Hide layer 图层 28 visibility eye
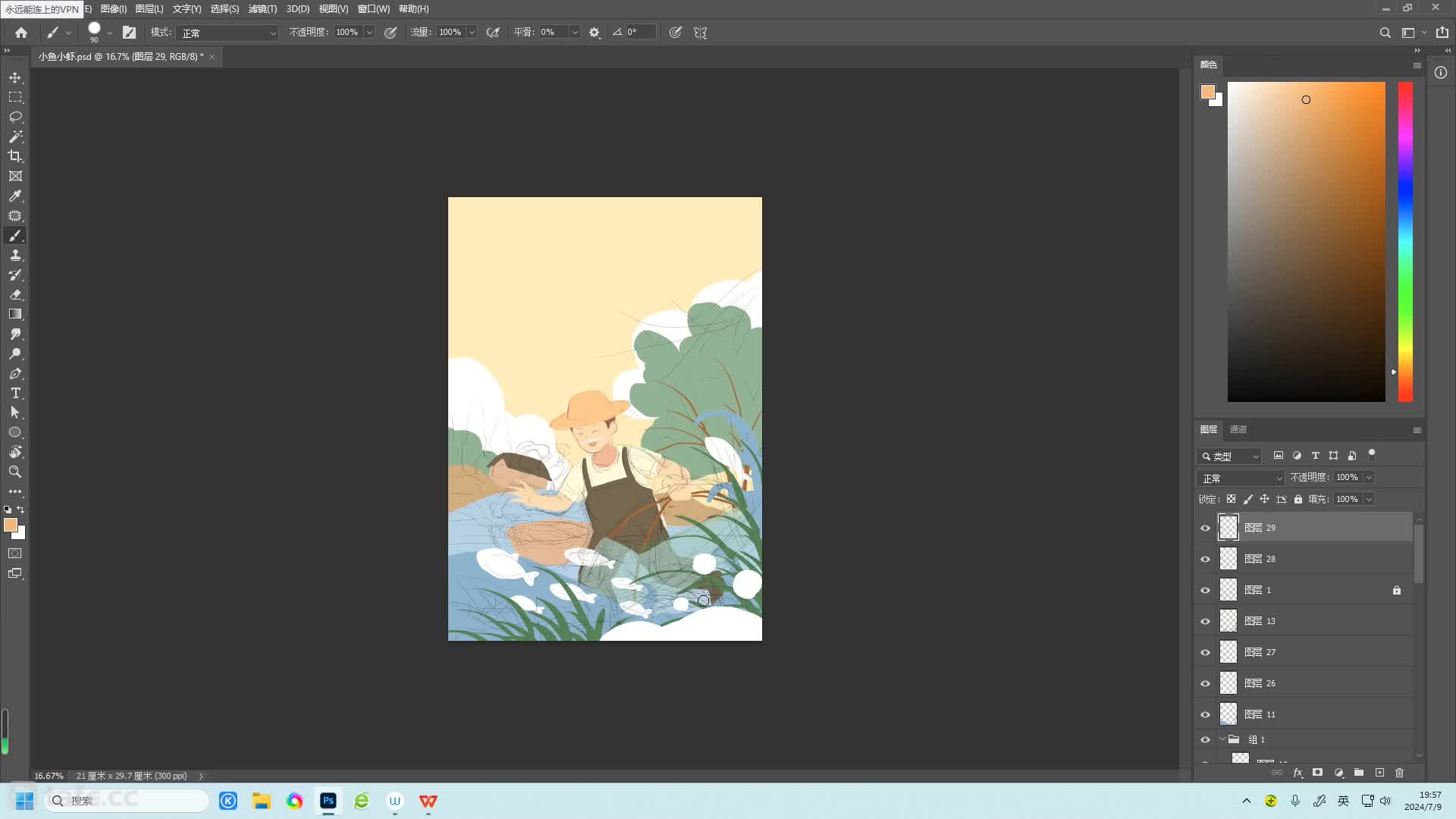This screenshot has width=1456, height=819. (1205, 559)
